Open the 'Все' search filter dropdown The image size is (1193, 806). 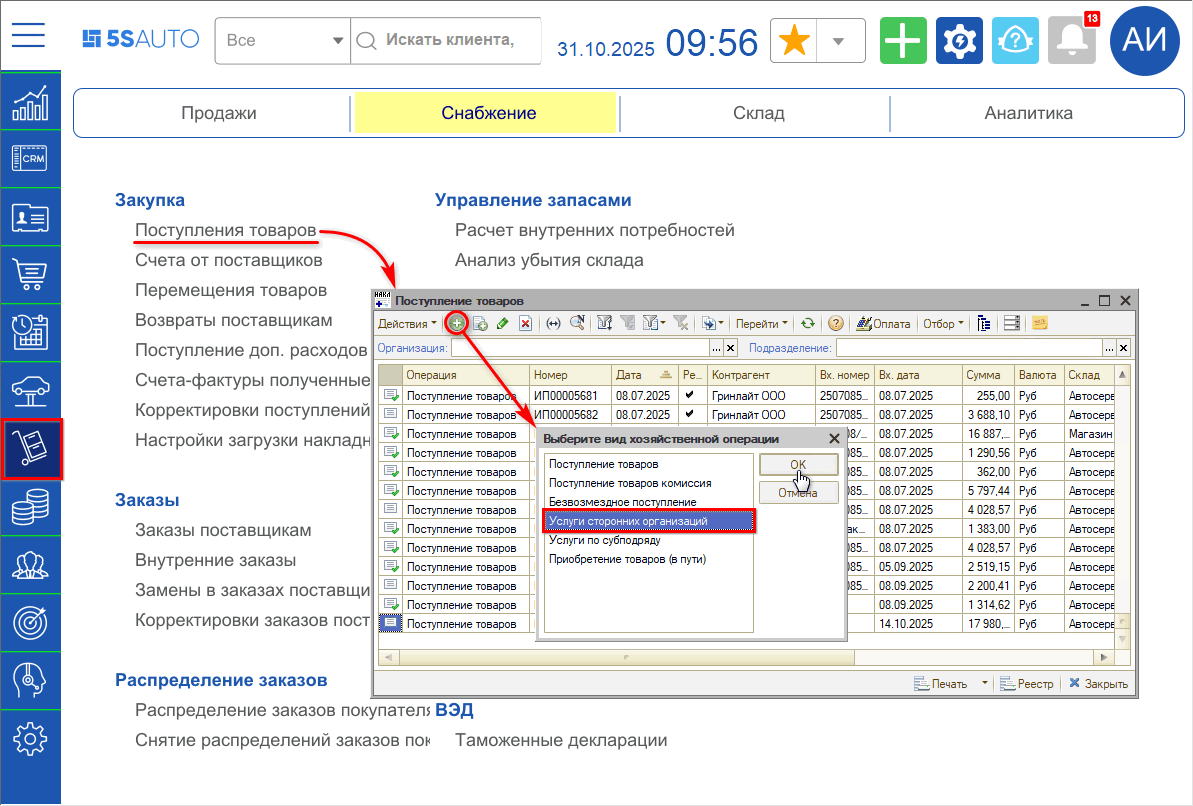tap(282, 41)
